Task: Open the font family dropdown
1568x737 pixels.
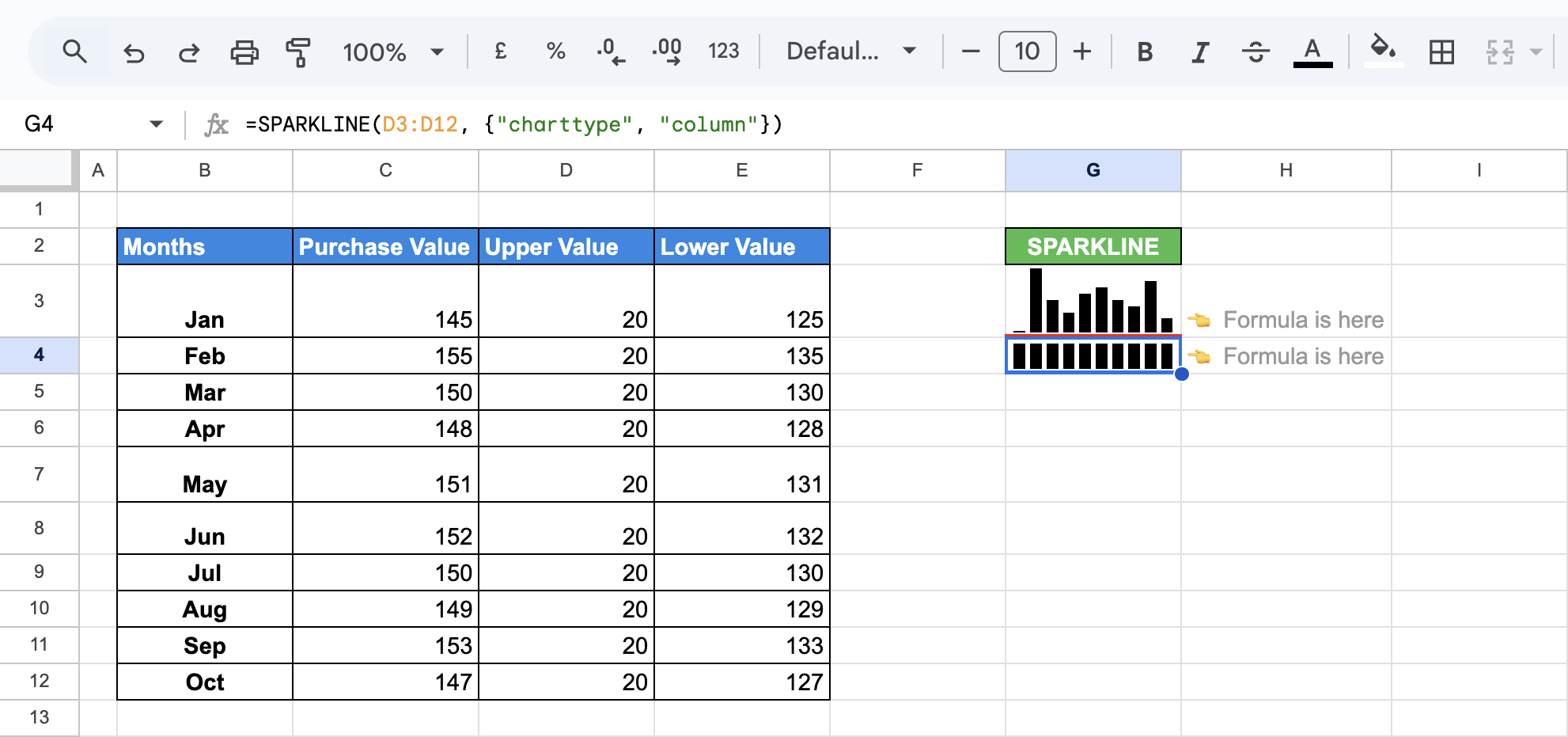Action: 851,51
